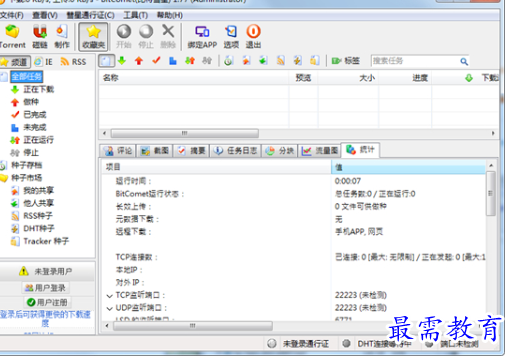Click the 标签 tags button
510x360 pixels.
pos(346,61)
